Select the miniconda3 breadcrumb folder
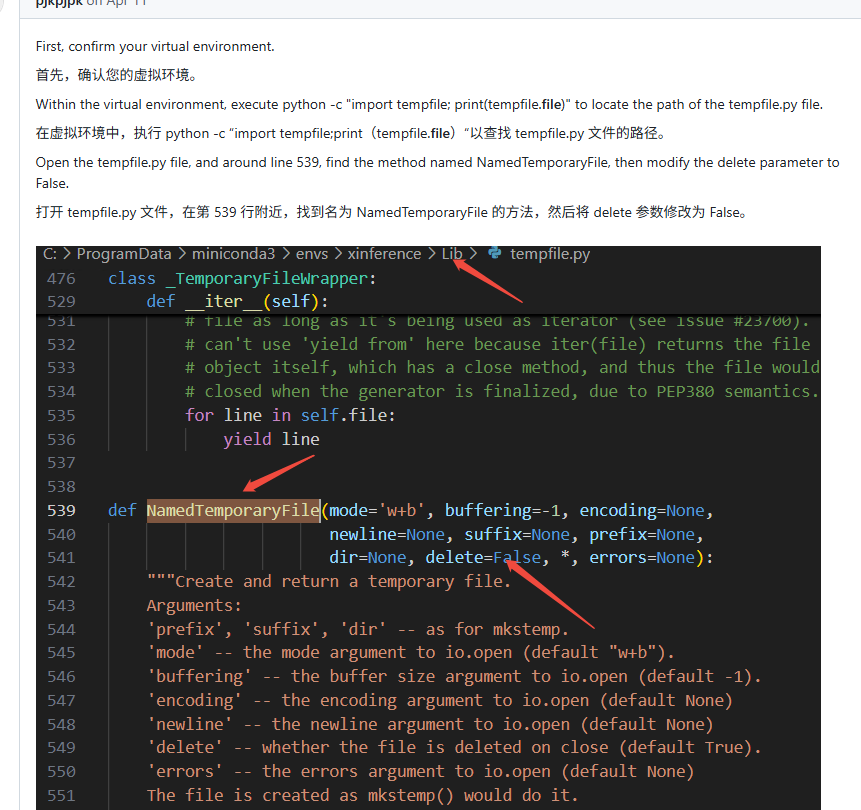This screenshot has height=810, width=861. tap(233, 254)
